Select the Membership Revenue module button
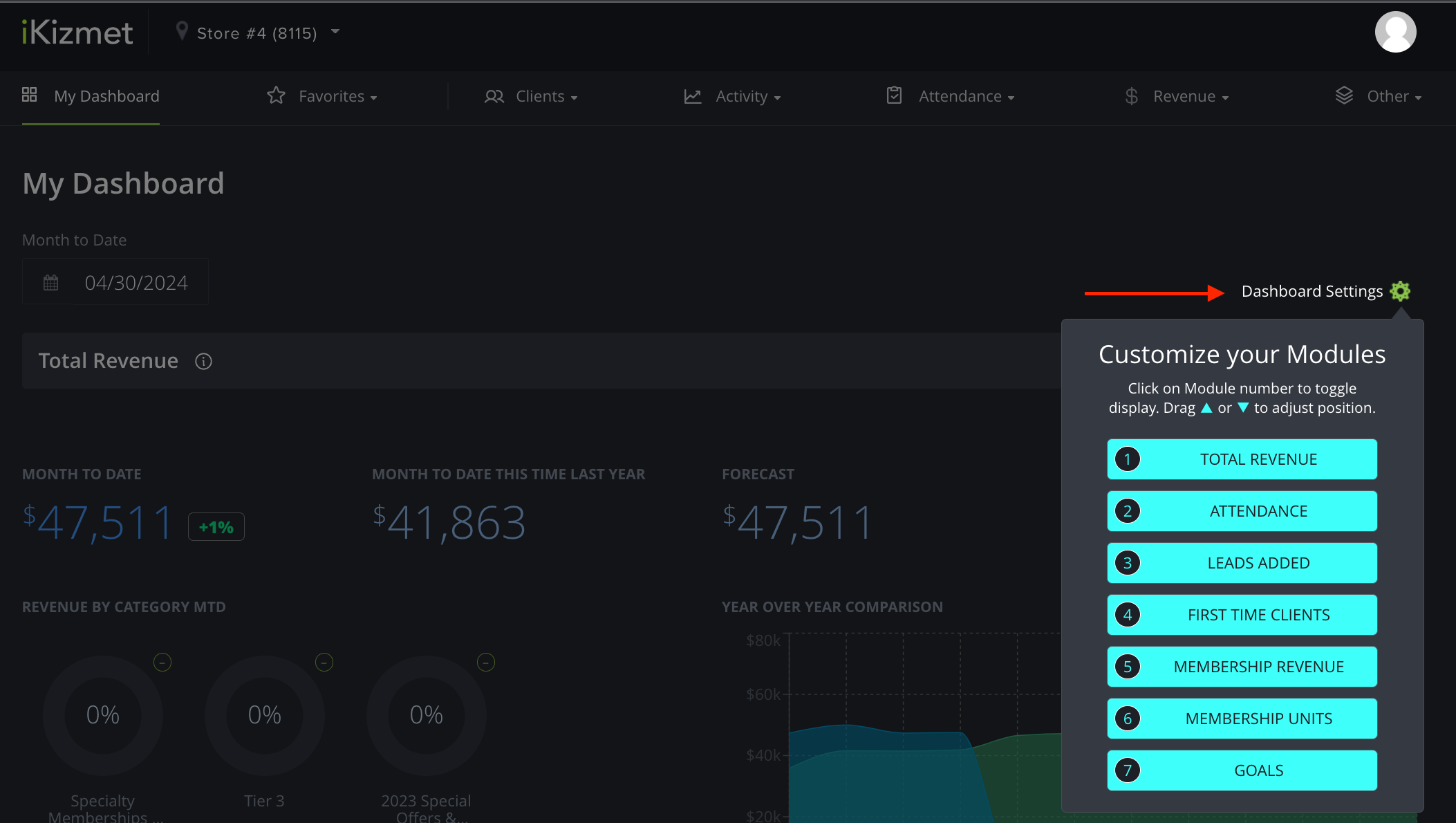Image resolution: width=1456 pixels, height=823 pixels. pos(1258,666)
